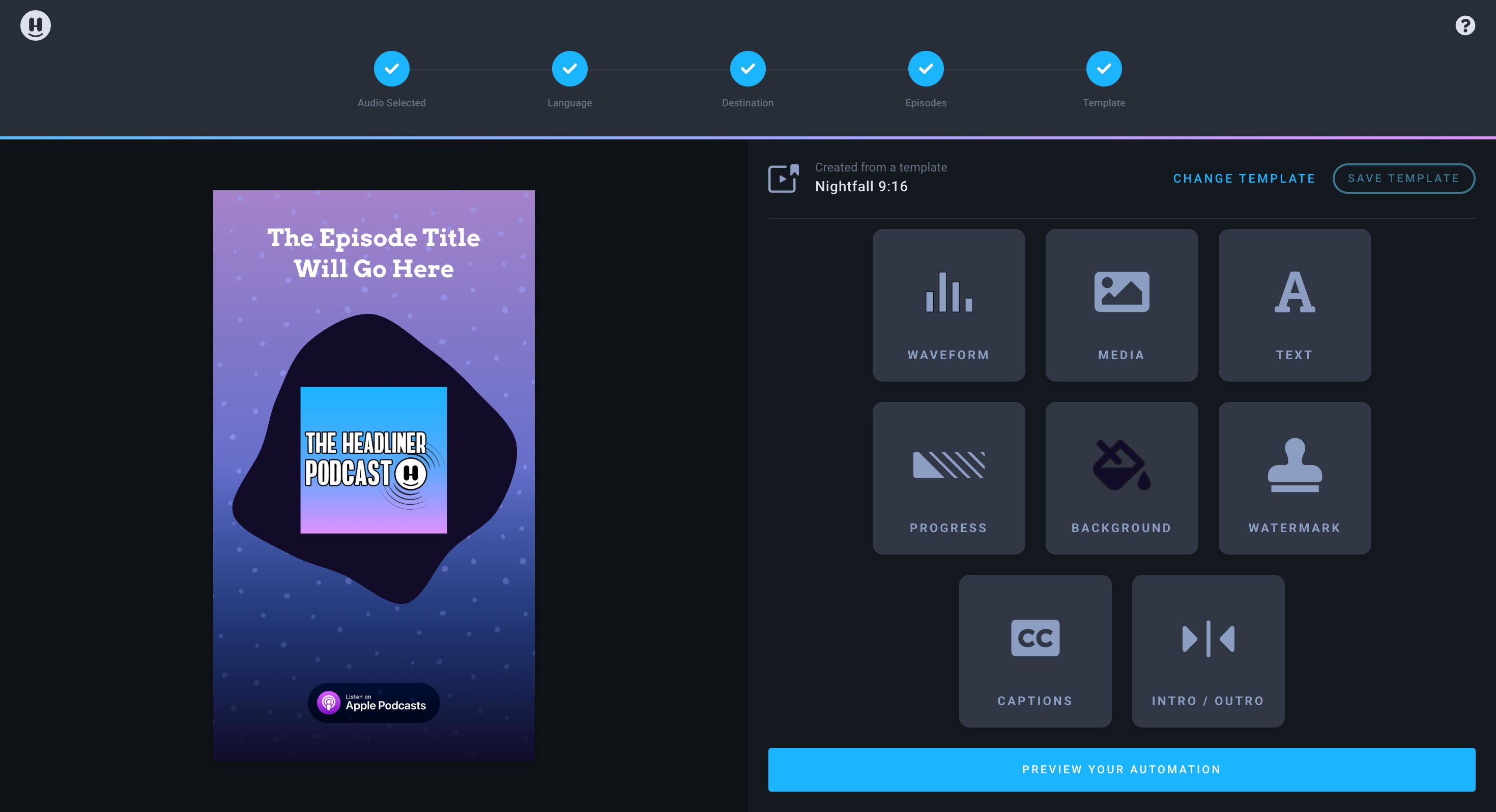Click the 'Episodes' step label
This screenshot has width=1496, height=812.
tap(926, 103)
